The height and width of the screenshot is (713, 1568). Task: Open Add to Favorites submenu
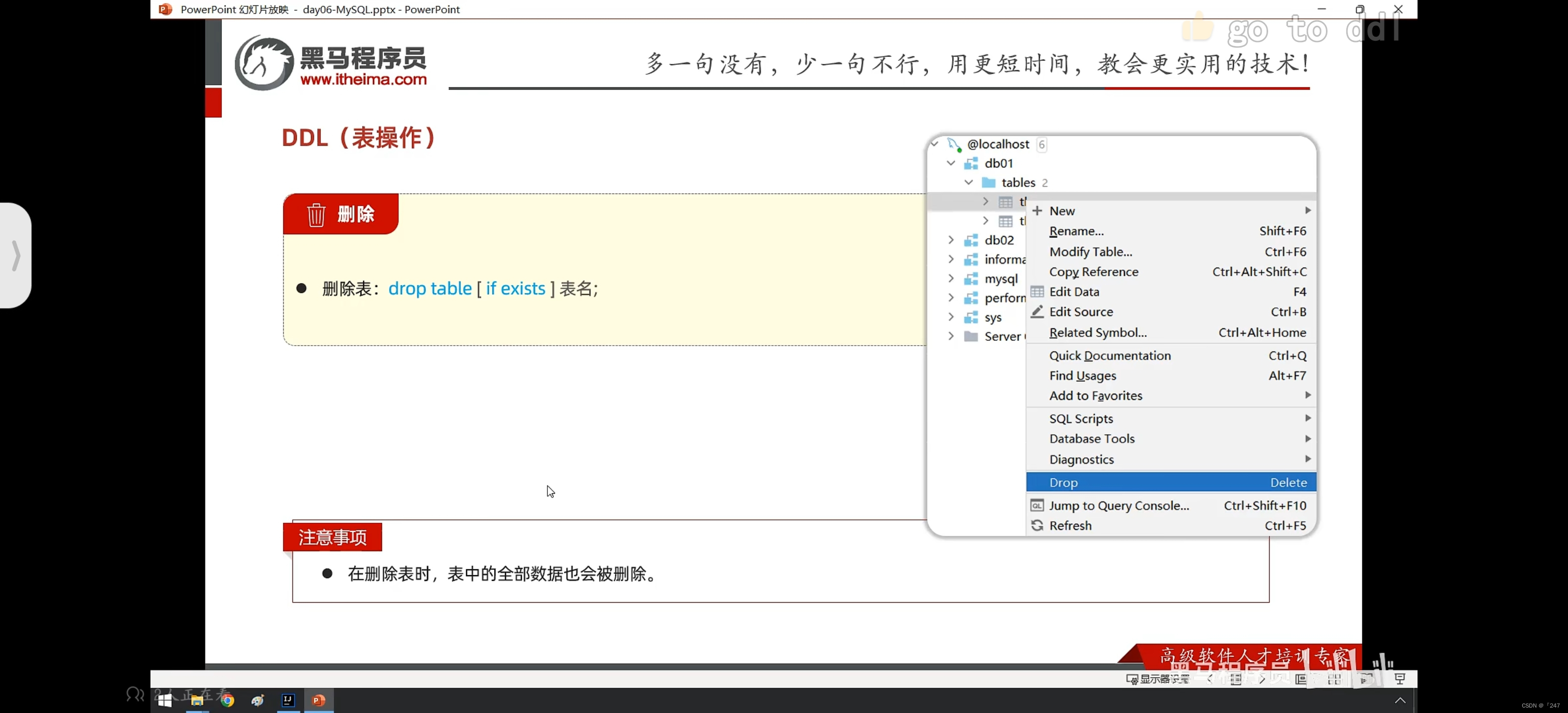[1171, 396]
